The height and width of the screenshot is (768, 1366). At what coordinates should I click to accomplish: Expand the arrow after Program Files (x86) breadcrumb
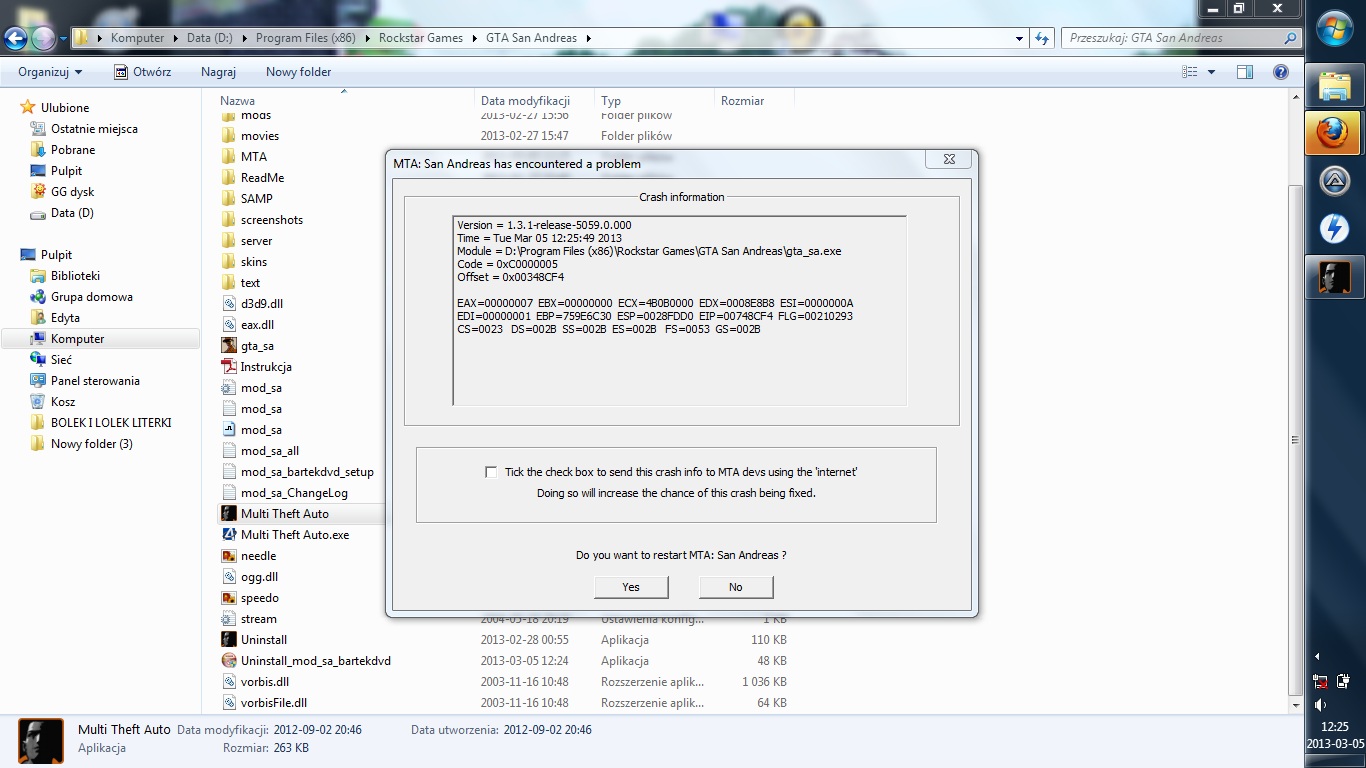click(366, 38)
